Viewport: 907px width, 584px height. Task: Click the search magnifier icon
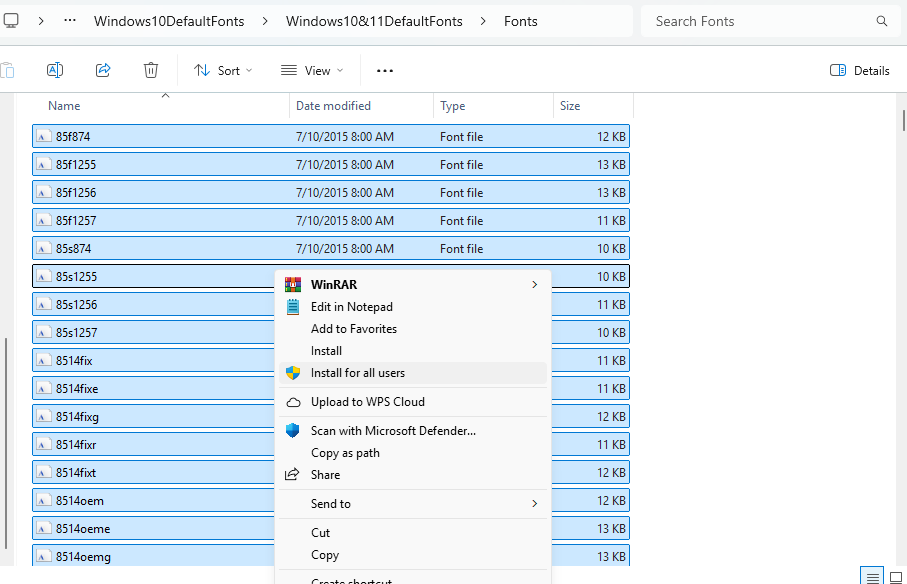point(882,21)
